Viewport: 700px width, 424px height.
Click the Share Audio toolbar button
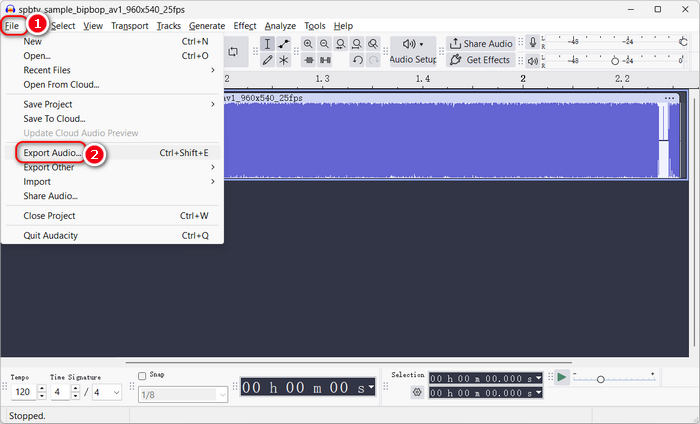coord(481,44)
